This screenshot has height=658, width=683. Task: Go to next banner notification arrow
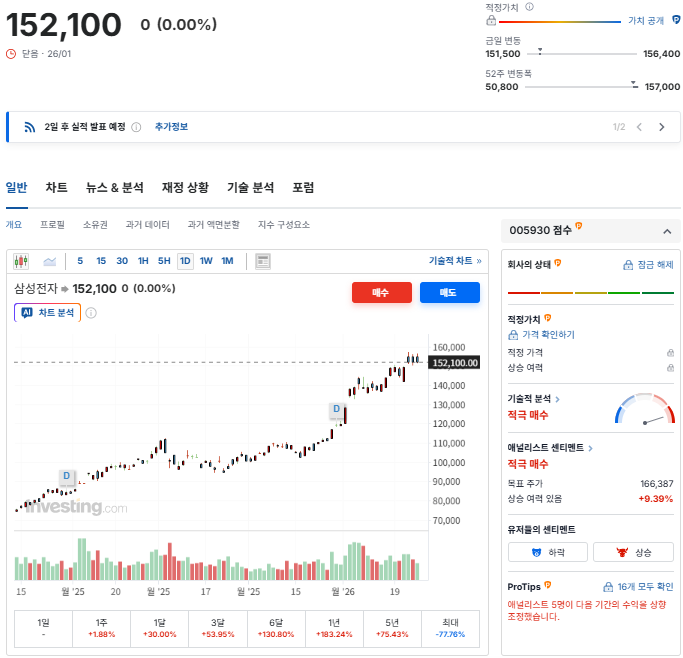click(x=662, y=127)
